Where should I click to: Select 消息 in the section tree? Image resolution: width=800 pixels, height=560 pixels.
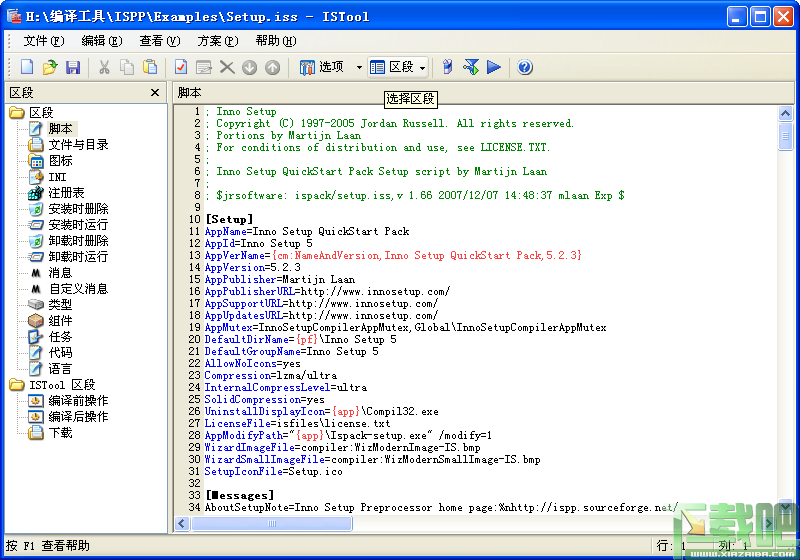coord(60,273)
